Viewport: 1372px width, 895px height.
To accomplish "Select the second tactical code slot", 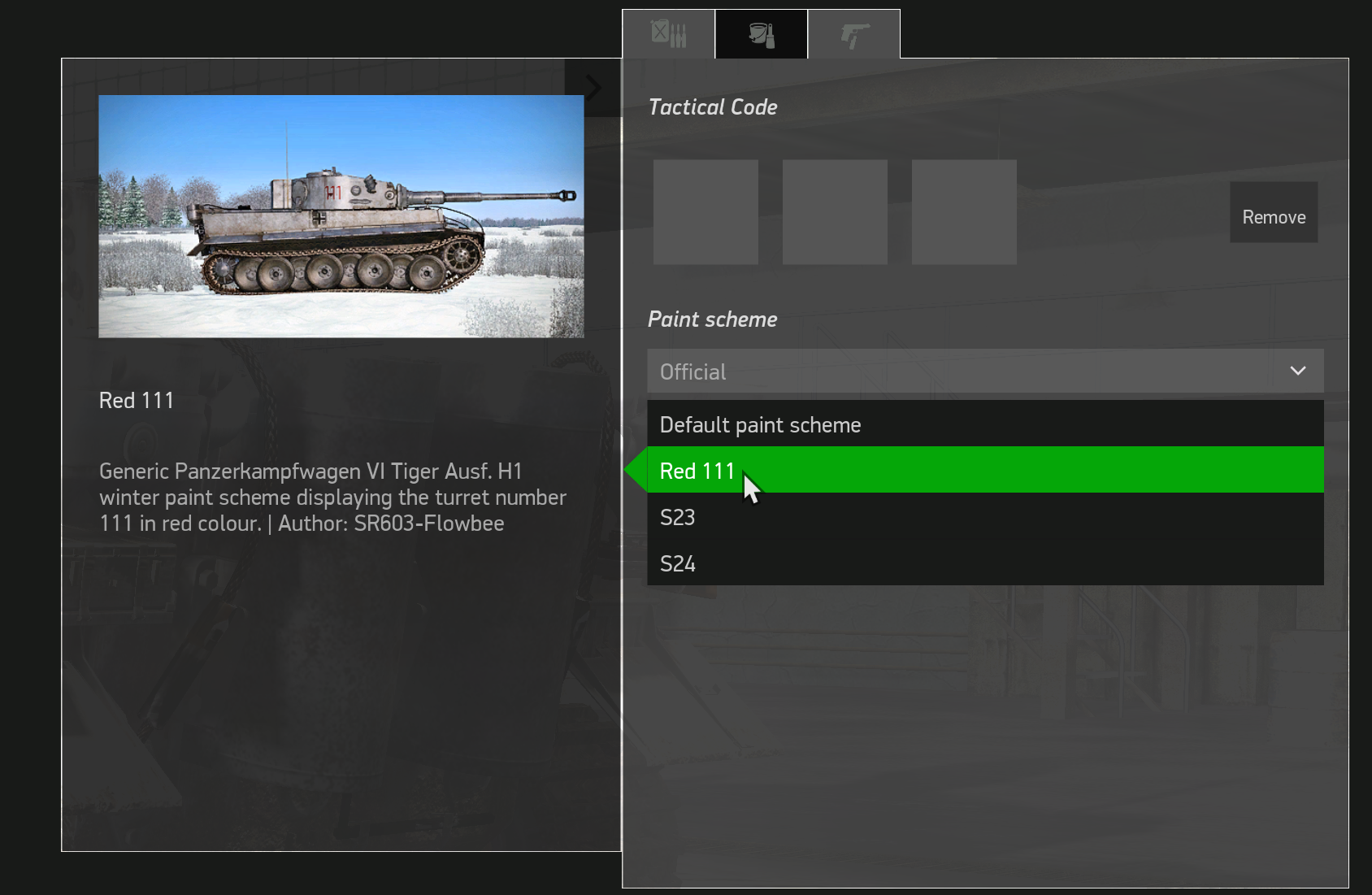I will pyautogui.click(x=835, y=211).
